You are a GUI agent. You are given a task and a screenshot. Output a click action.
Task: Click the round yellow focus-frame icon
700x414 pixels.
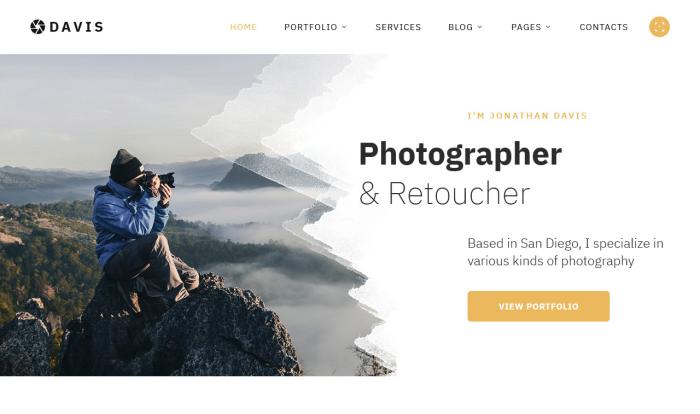659,27
